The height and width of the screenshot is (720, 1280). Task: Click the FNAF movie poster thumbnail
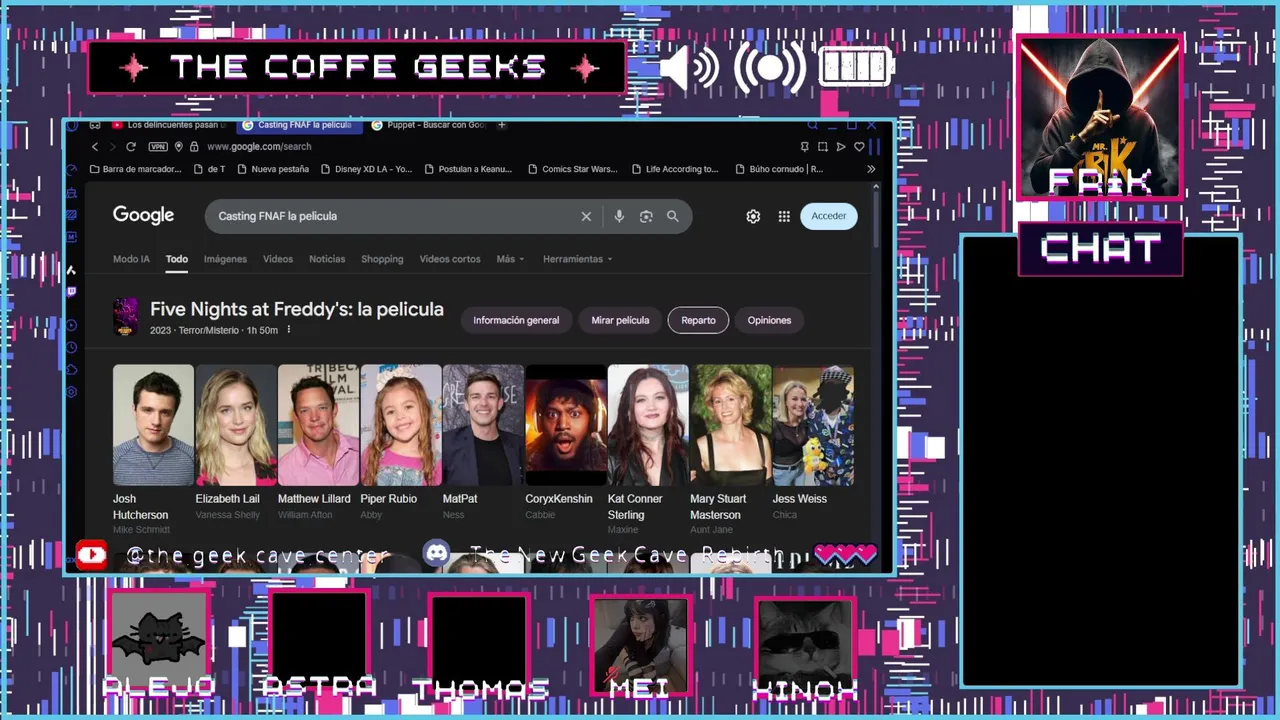pos(126,317)
